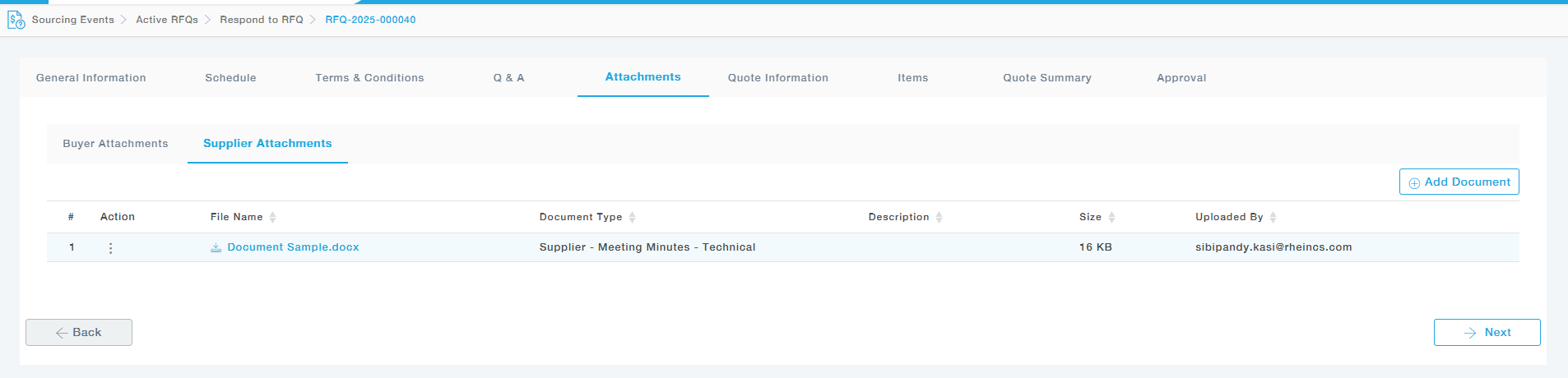1568x378 pixels.
Task: Select the Supplier Attachments tab
Action: (x=267, y=144)
